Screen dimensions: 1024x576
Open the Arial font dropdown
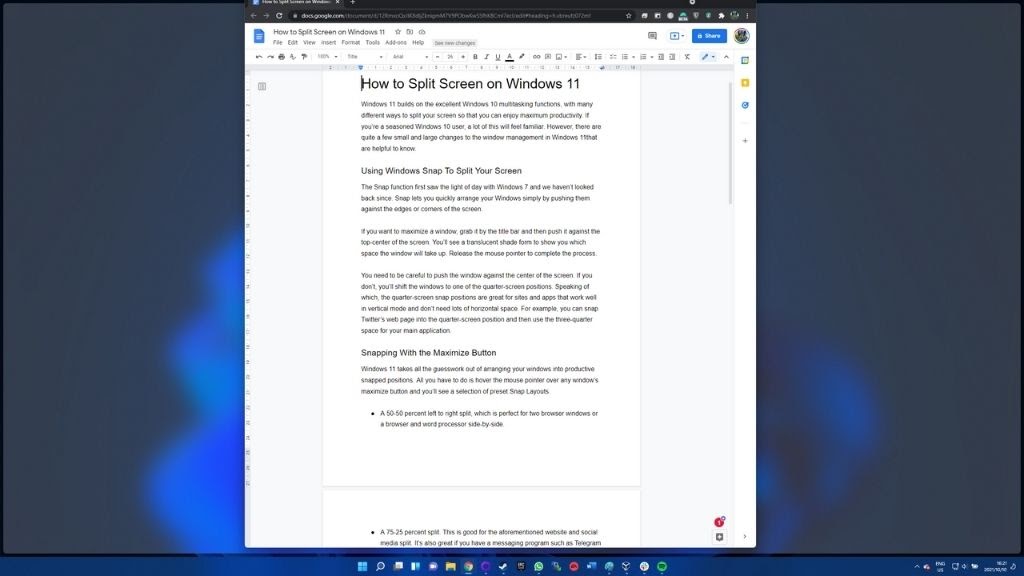click(x=410, y=57)
